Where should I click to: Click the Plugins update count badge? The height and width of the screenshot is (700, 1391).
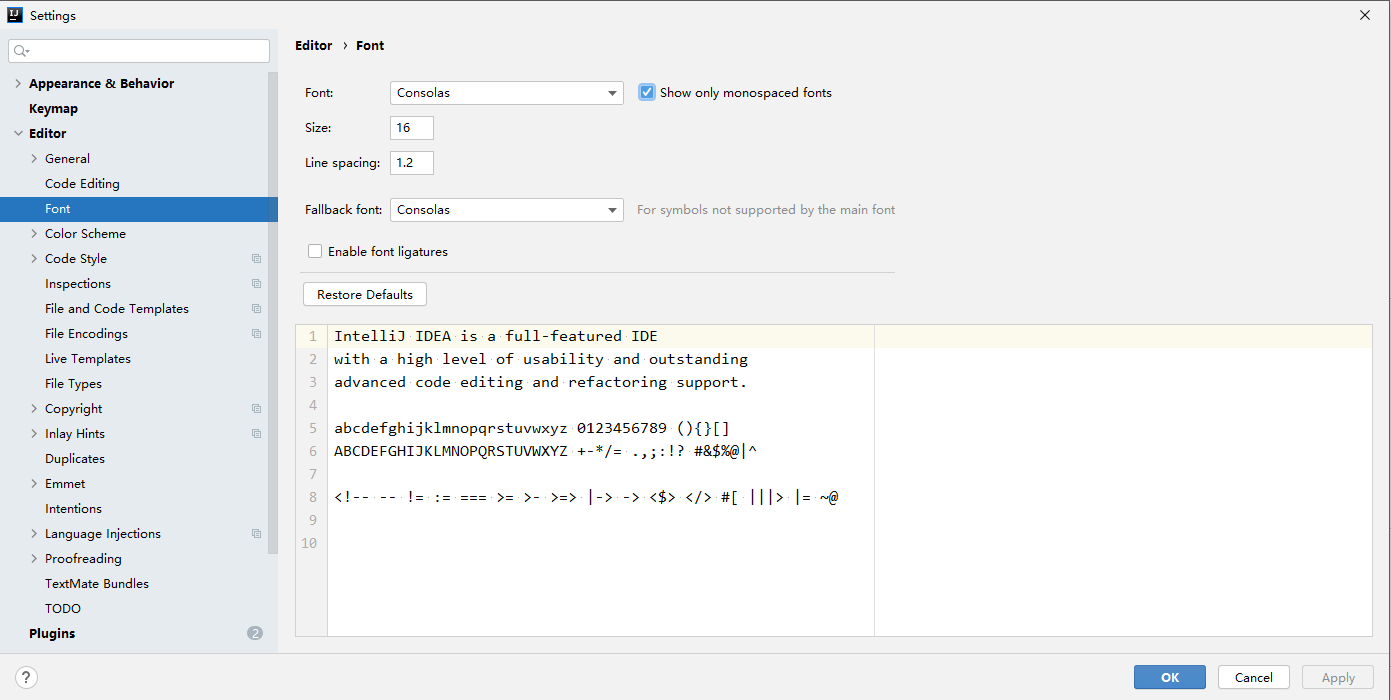(255, 633)
